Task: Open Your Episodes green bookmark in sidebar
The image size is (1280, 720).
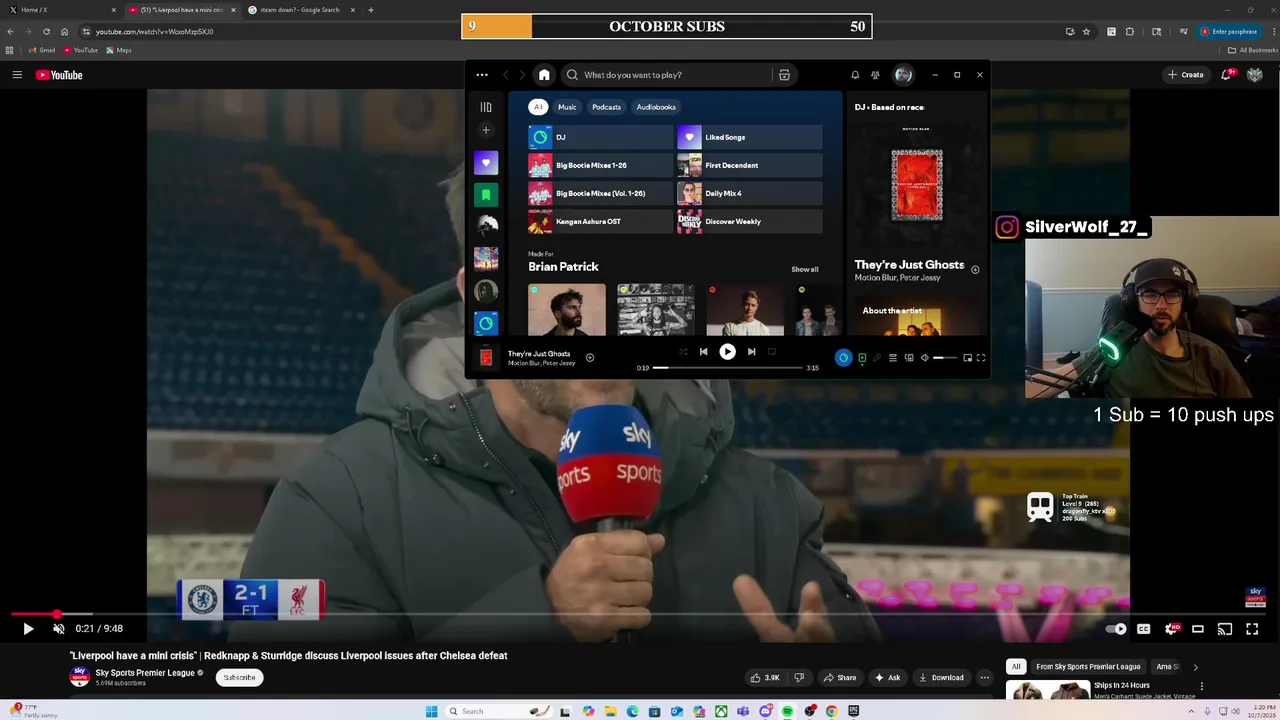Action: pyautogui.click(x=486, y=195)
